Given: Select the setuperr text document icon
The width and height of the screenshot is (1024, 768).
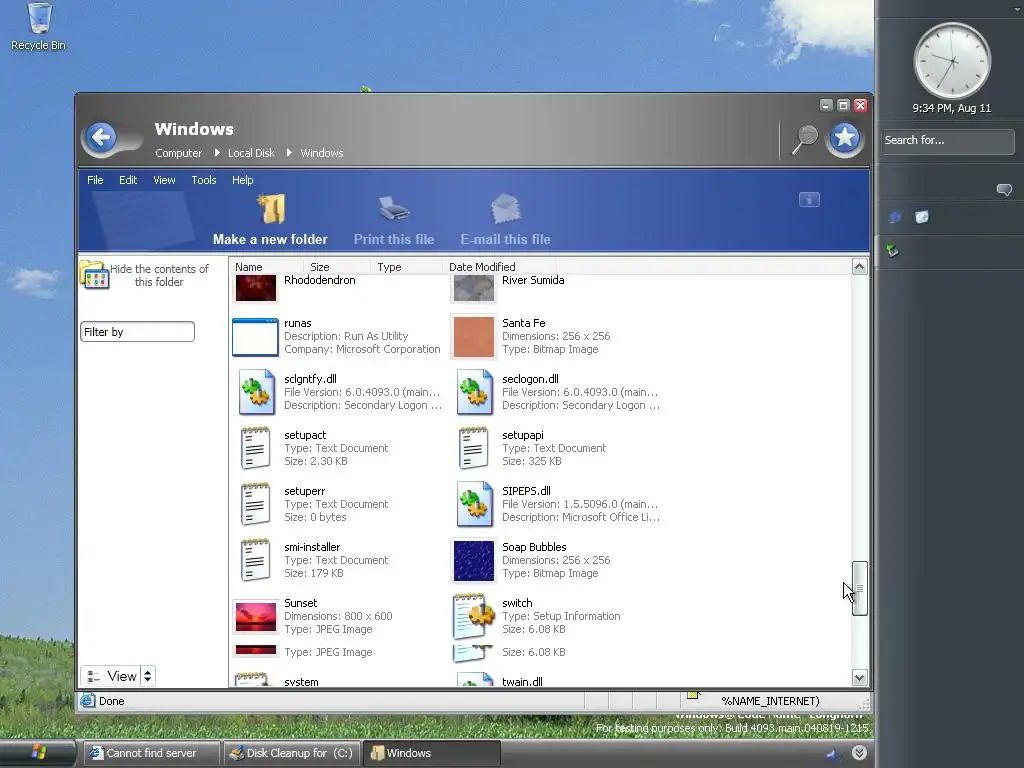Looking at the screenshot, I should pyautogui.click(x=255, y=504).
